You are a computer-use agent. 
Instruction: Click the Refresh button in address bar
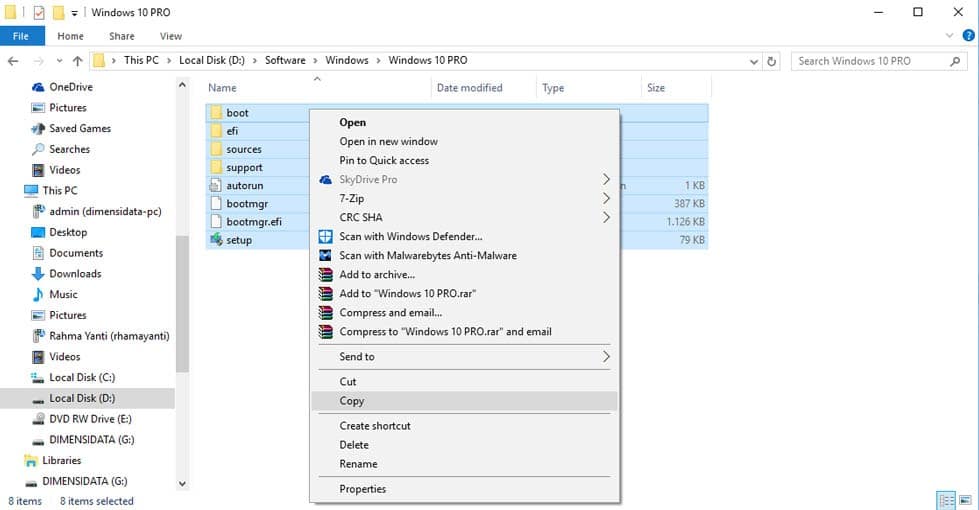click(x=772, y=61)
